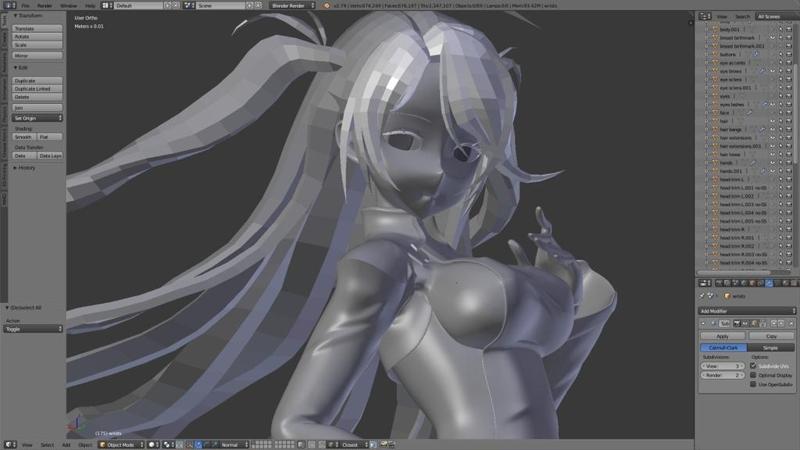Open the All Scenes outliner dropdown
The image size is (800, 450).
[778, 16]
